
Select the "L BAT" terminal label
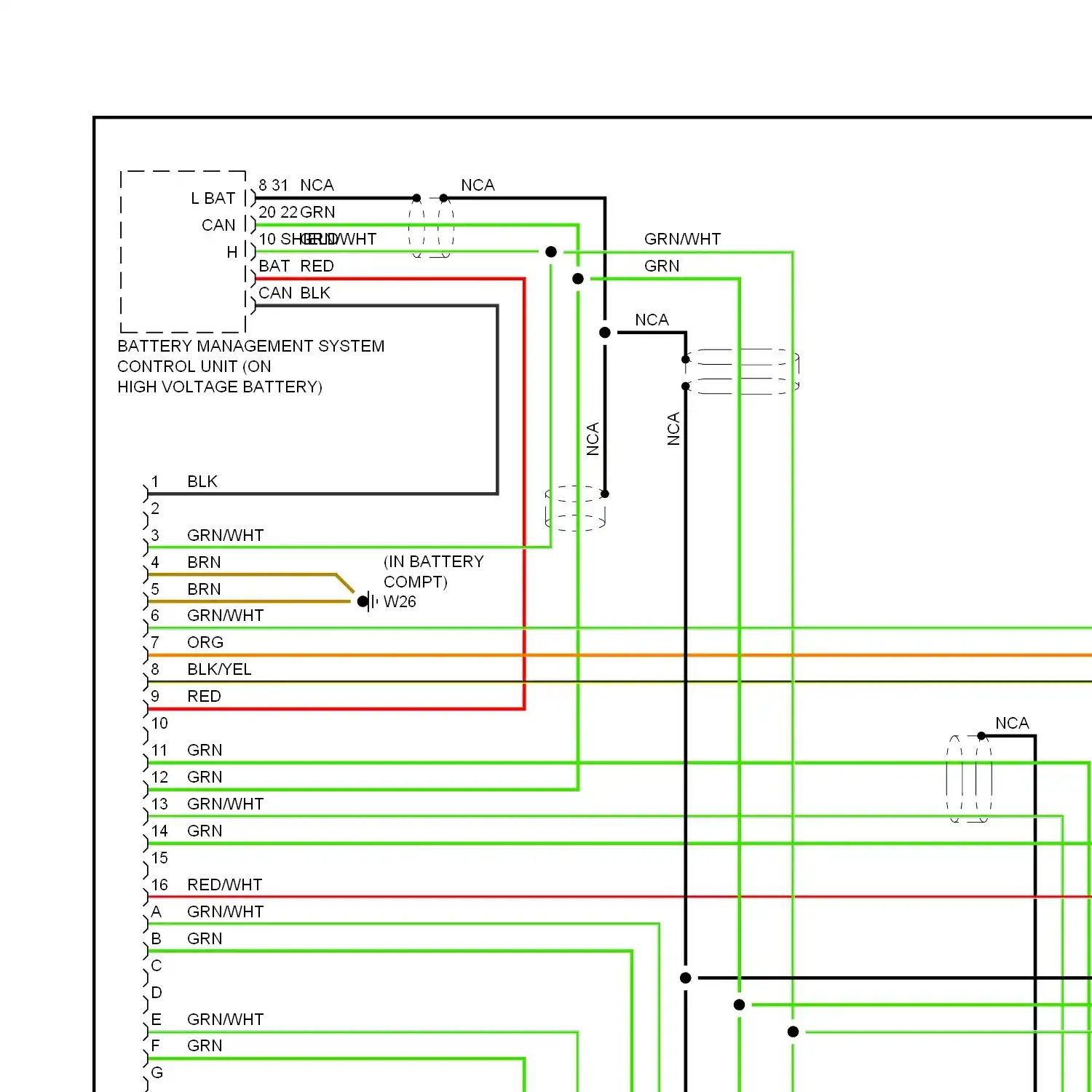[x=213, y=198]
